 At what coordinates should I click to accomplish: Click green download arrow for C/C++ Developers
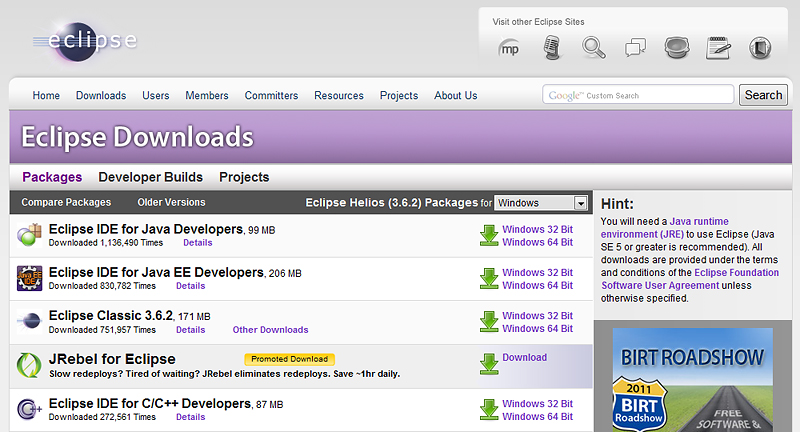(x=489, y=410)
